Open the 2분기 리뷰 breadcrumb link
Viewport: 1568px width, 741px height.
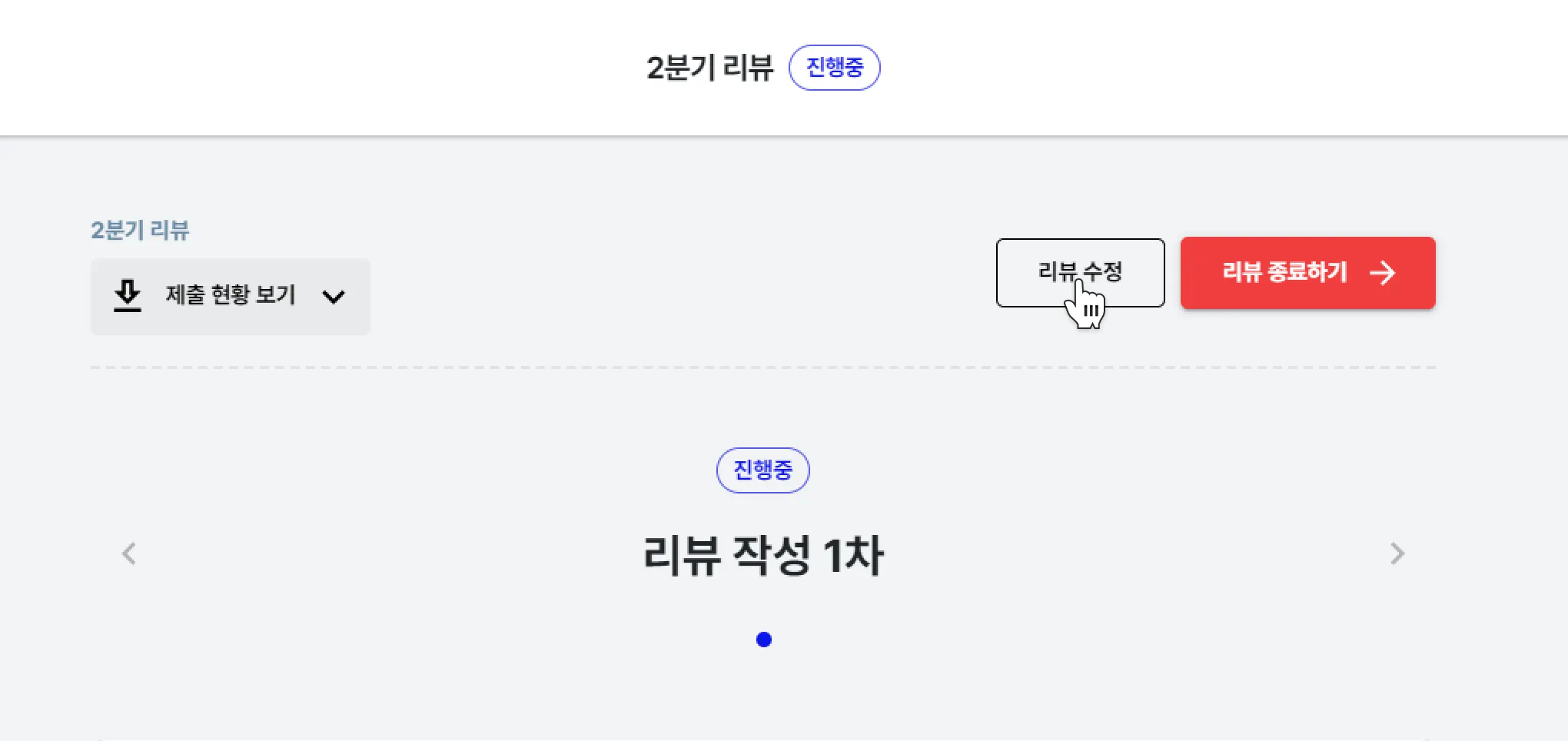tap(140, 231)
